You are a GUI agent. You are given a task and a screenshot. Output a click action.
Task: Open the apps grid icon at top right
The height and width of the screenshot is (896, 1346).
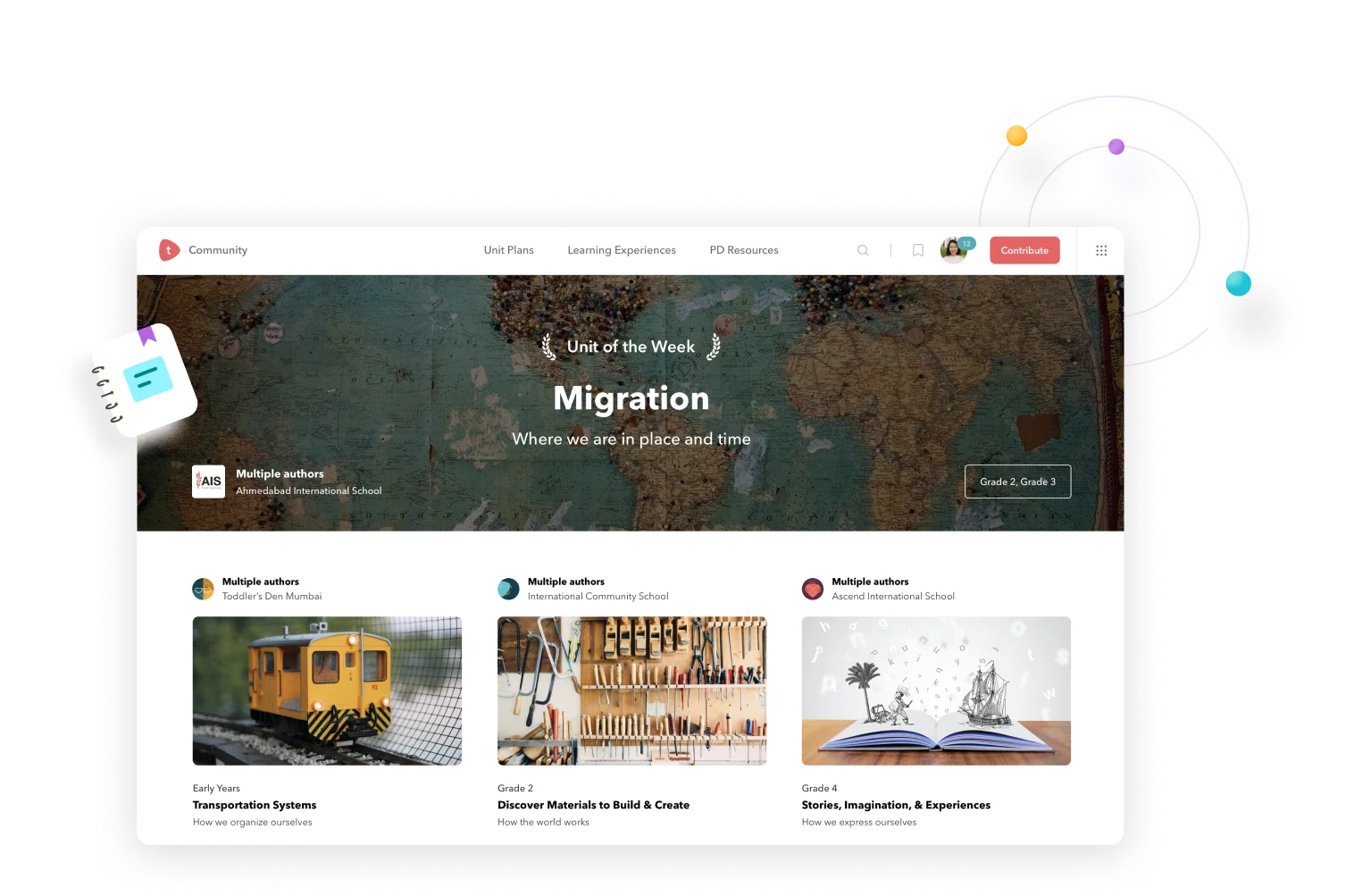(1102, 250)
